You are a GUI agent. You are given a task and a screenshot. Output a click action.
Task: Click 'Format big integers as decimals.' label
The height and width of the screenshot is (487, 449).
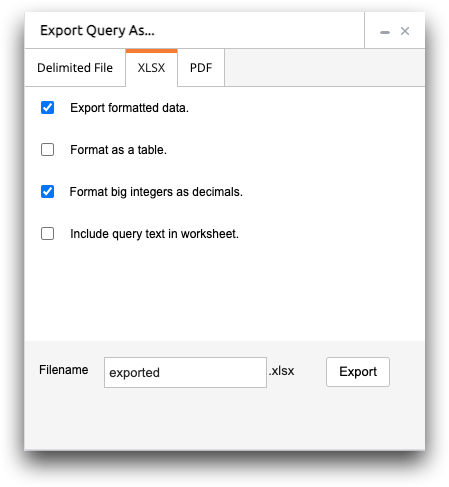tap(156, 192)
